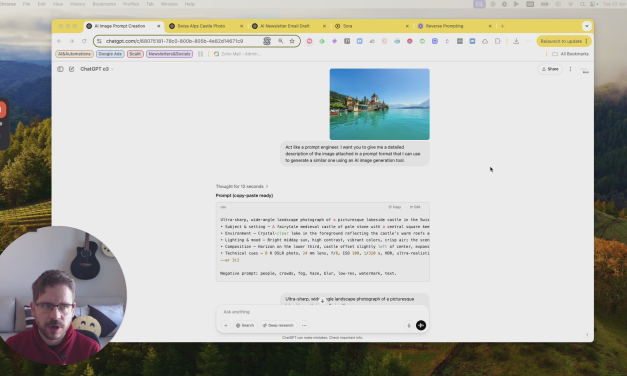The width and height of the screenshot is (627, 376).
Task: Open Chrome downloads icon
Action: point(516,41)
